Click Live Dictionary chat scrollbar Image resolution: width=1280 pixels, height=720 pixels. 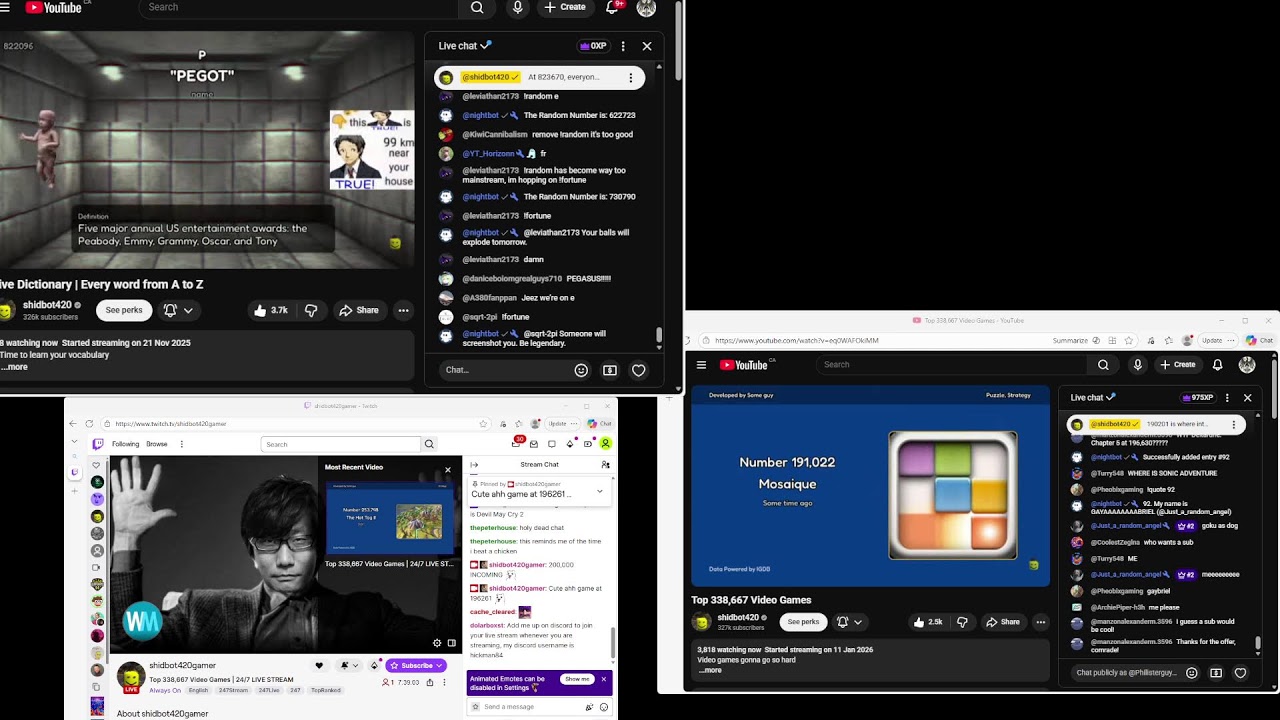tap(659, 336)
